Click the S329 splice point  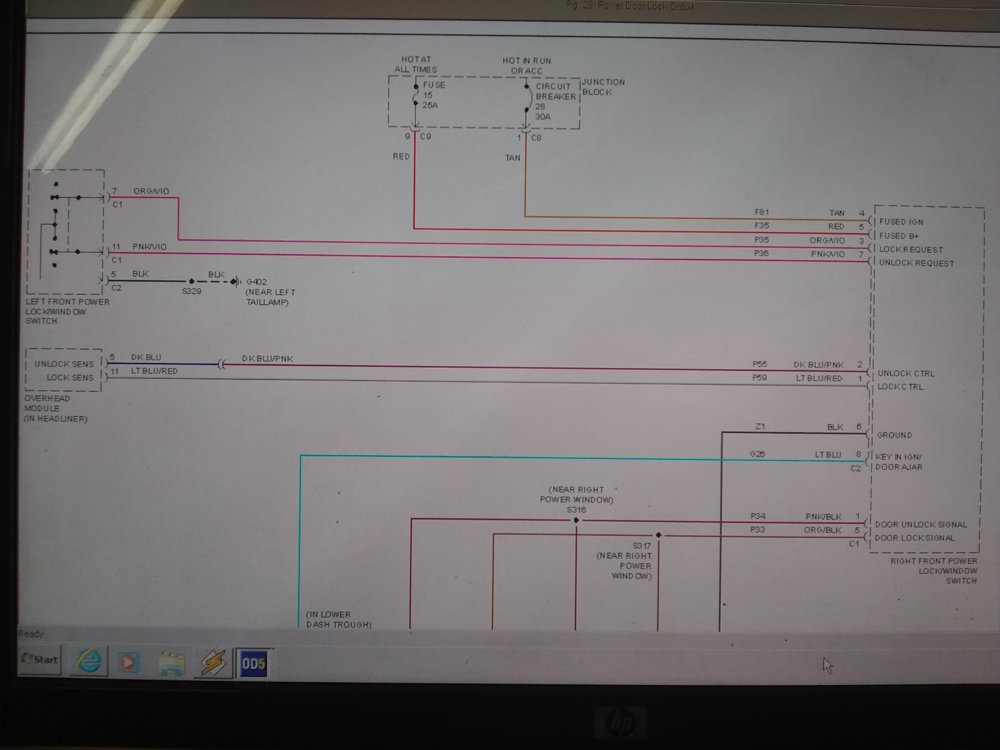click(x=192, y=282)
